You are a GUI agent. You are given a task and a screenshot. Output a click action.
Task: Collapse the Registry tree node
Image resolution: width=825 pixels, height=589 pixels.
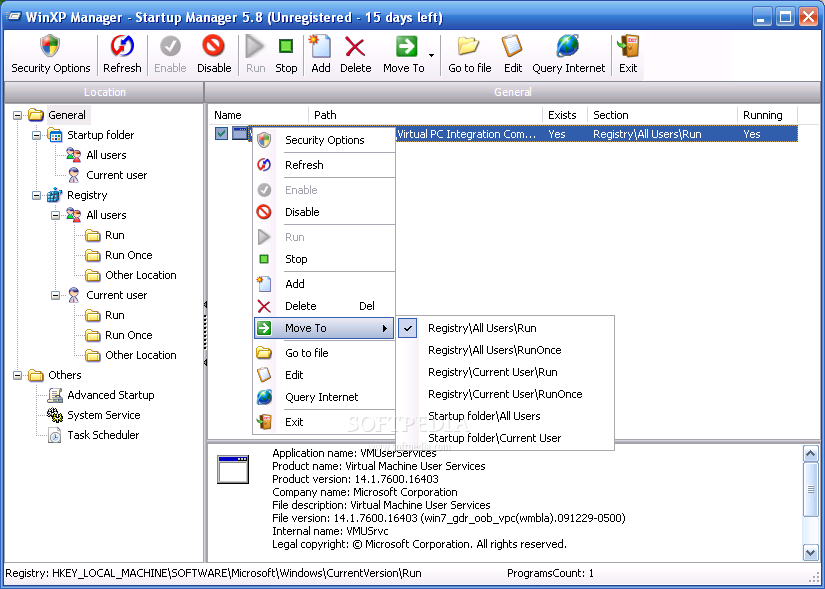pos(36,195)
